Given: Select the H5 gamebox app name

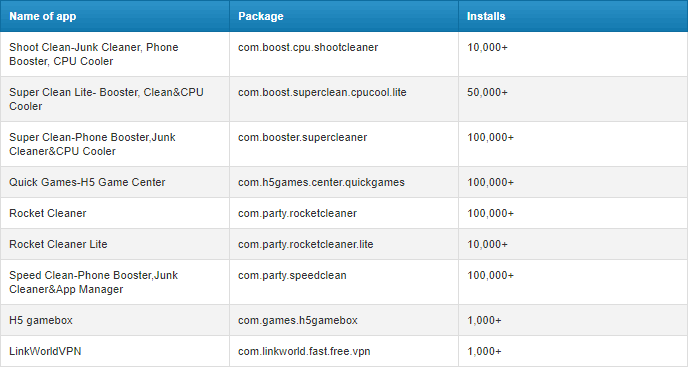Looking at the screenshot, I should (41, 320).
